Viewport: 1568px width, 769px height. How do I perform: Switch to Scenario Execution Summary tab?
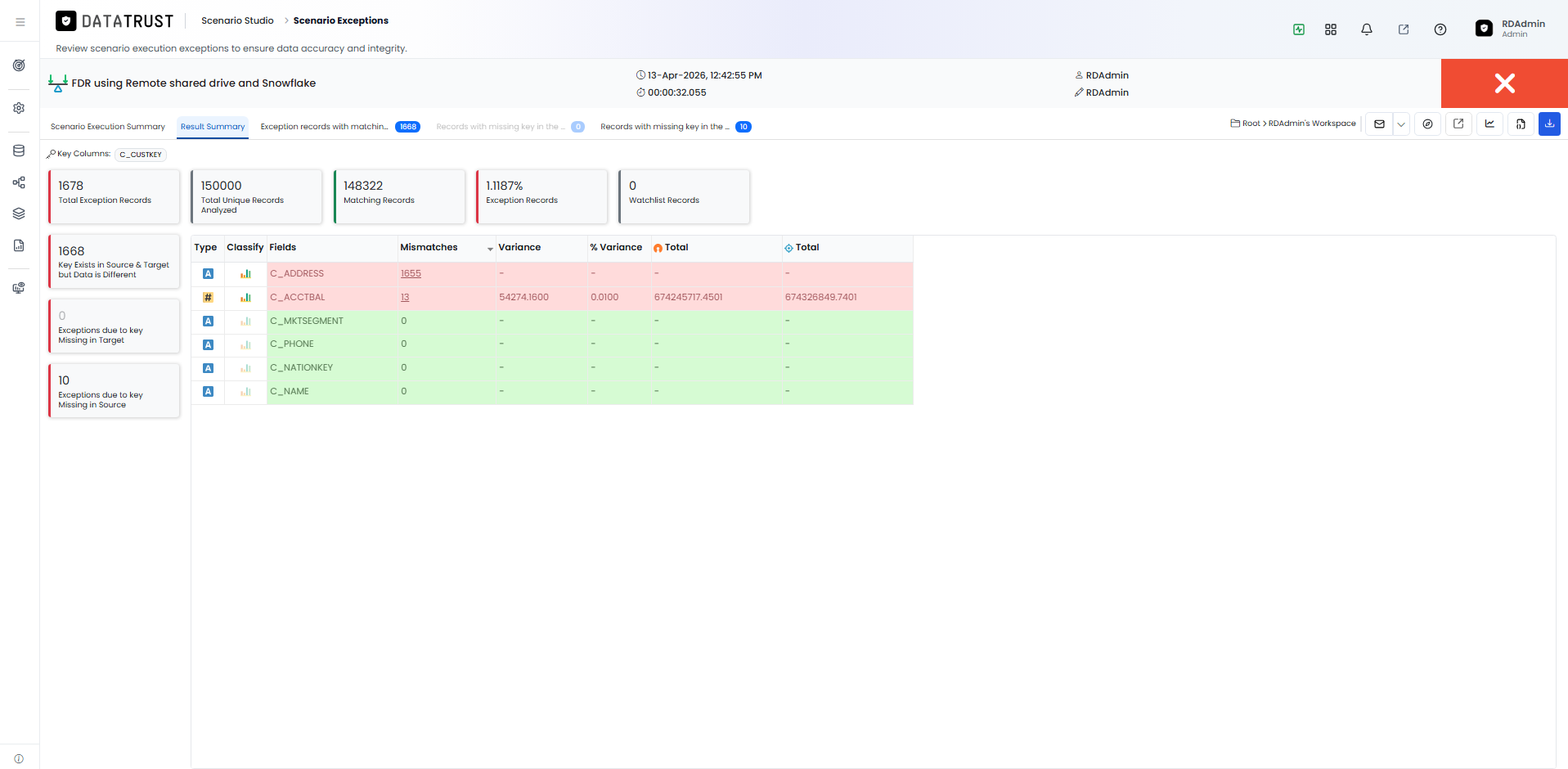[x=108, y=127]
